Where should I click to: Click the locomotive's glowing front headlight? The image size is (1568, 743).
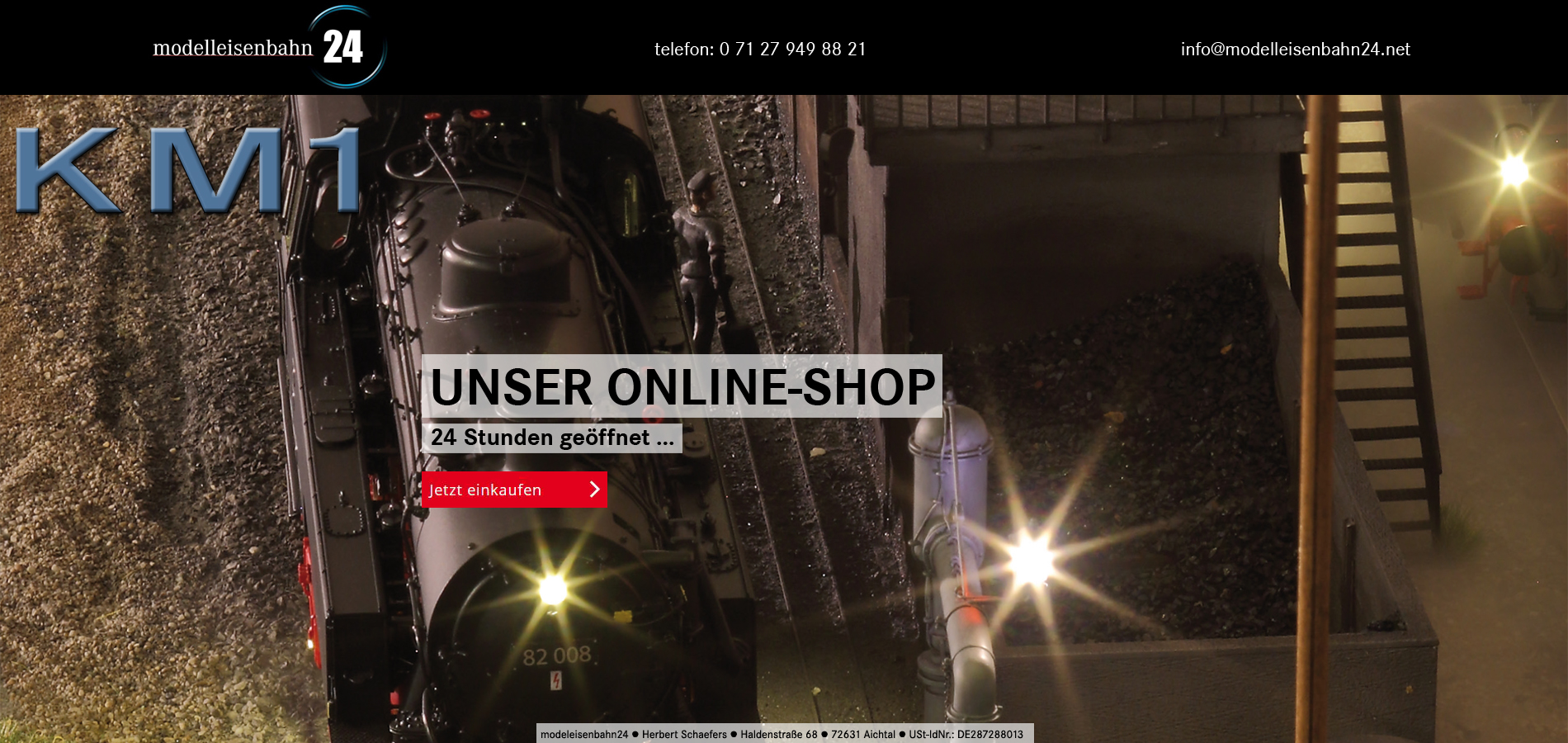552,589
